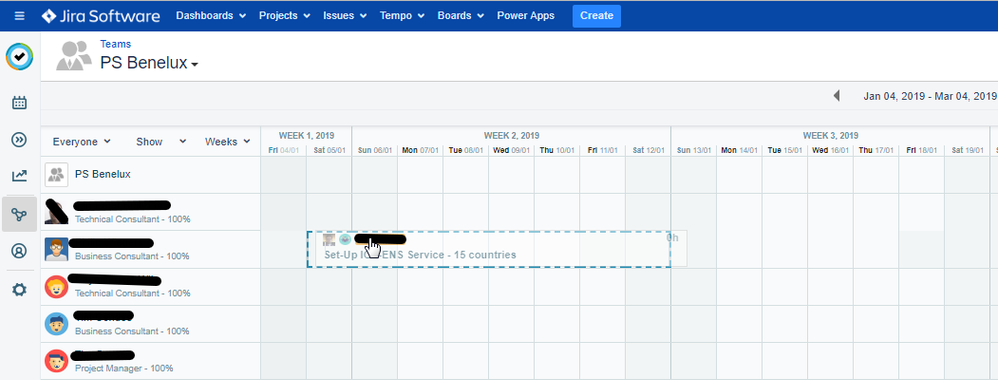Open the Weeks view dropdown
Viewport: 998px width, 380px height.
point(228,142)
